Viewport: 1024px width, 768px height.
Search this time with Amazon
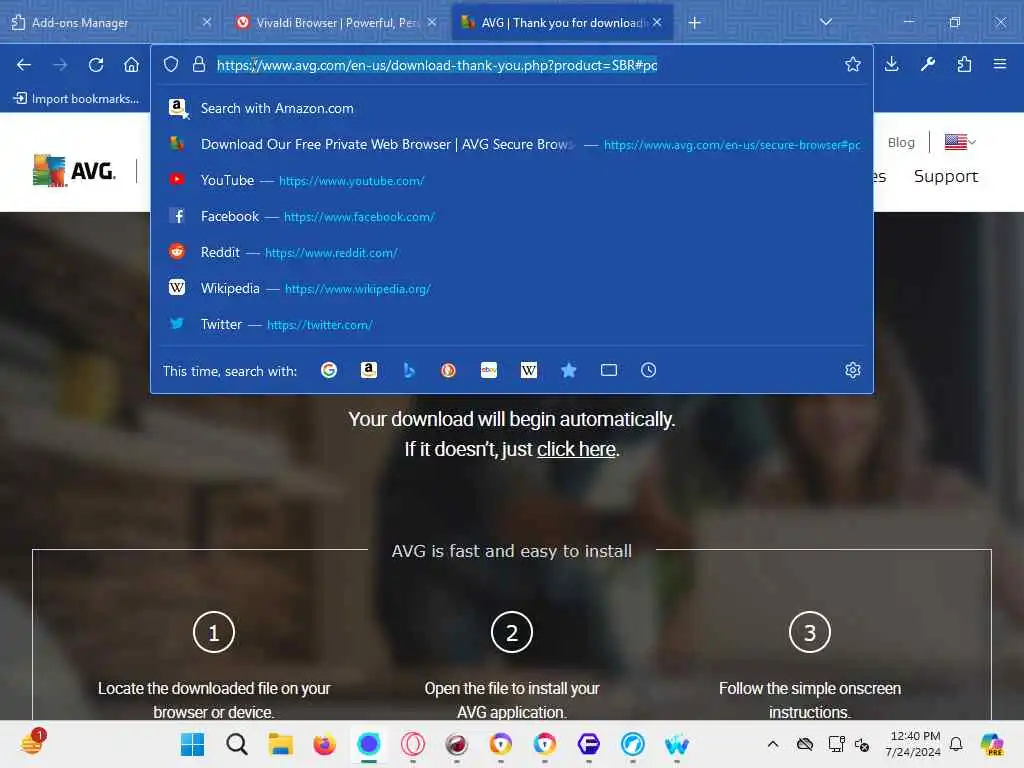tap(369, 370)
